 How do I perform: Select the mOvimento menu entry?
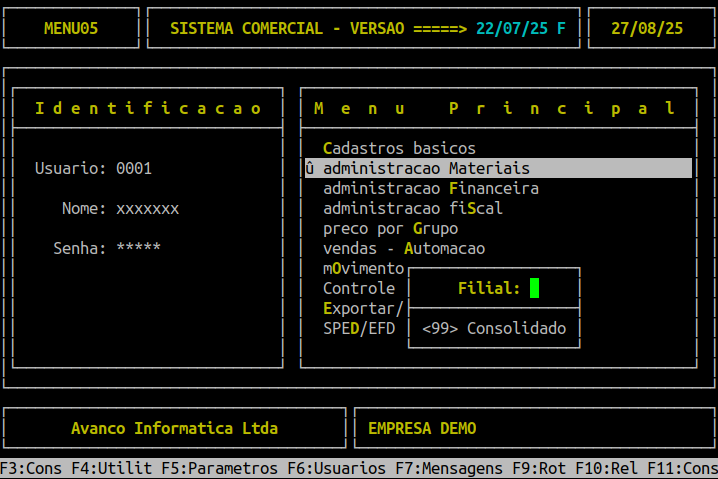point(364,268)
